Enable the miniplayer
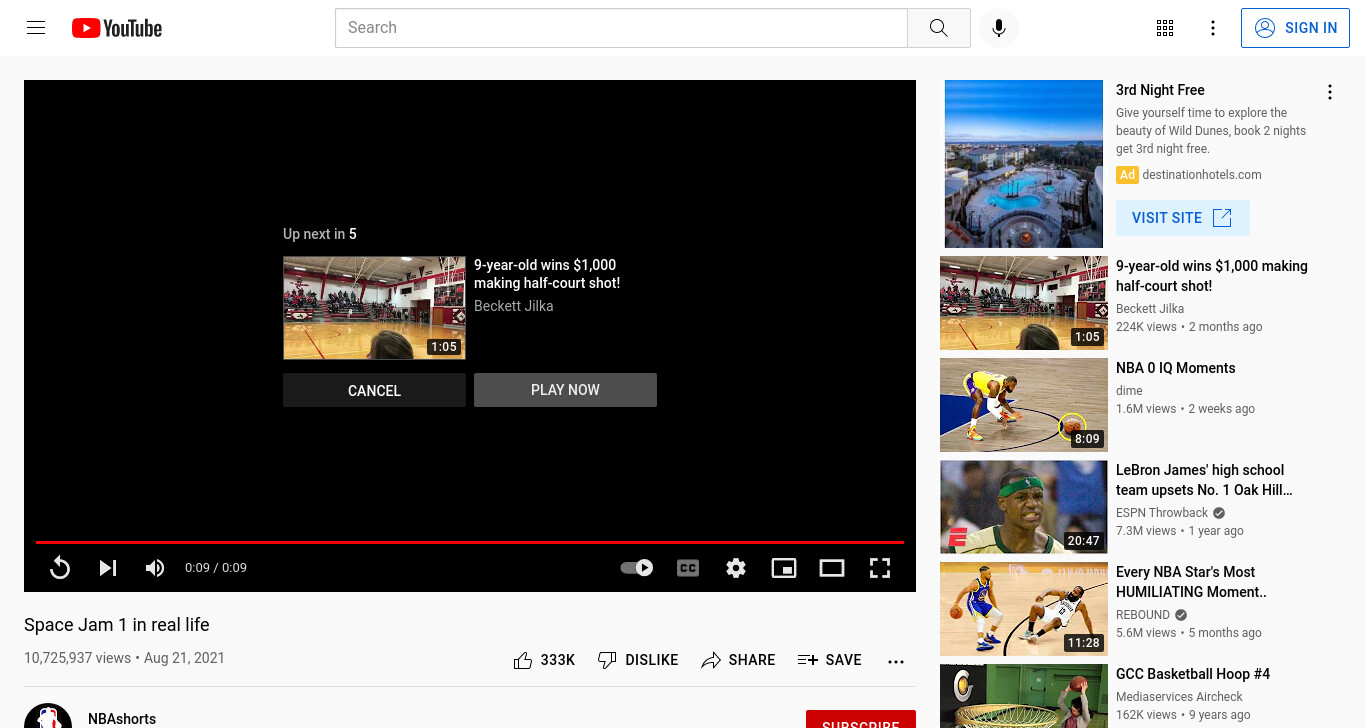 coord(784,568)
